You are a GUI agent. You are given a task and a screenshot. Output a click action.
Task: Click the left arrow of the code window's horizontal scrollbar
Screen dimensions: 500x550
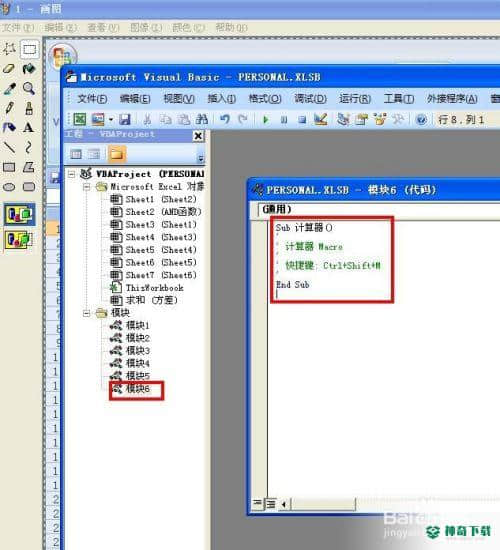(x=283, y=504)
